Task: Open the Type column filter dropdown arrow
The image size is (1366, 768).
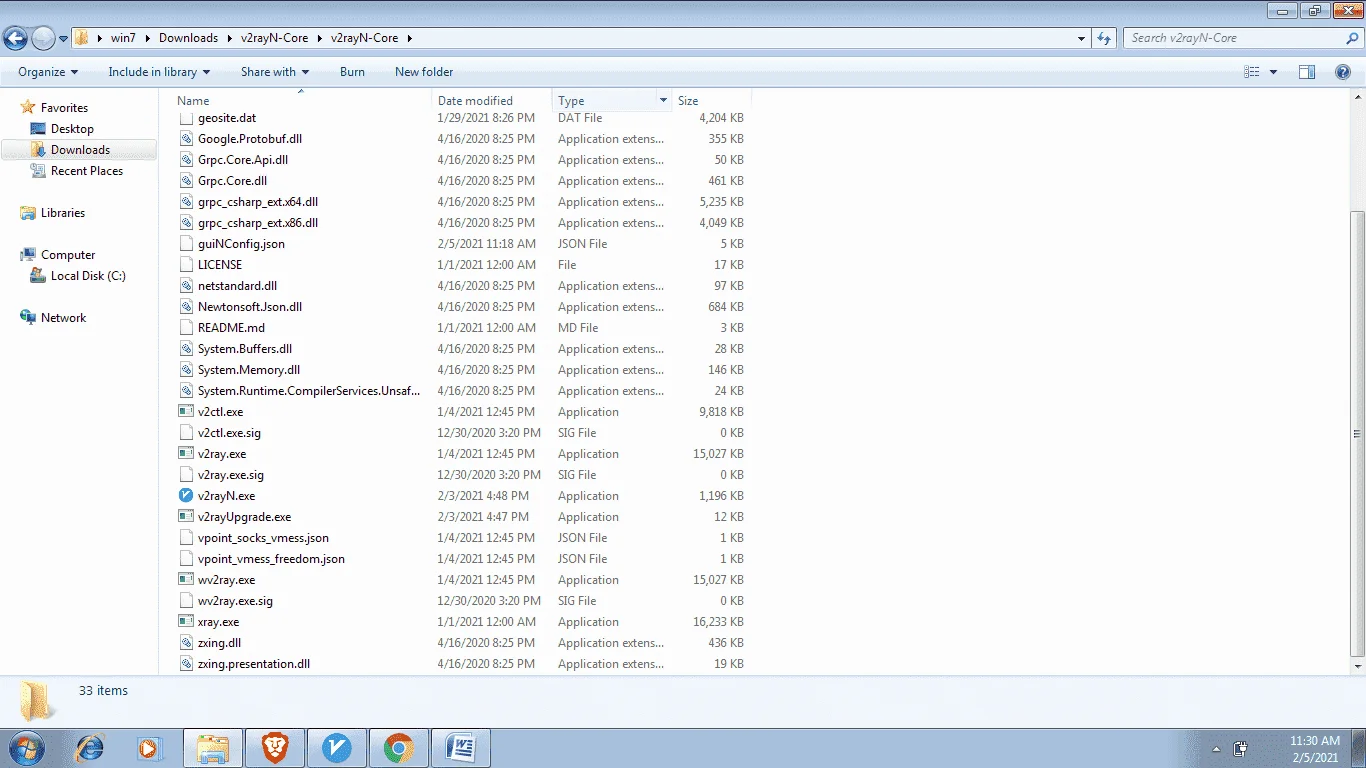Action: (662, 101)
